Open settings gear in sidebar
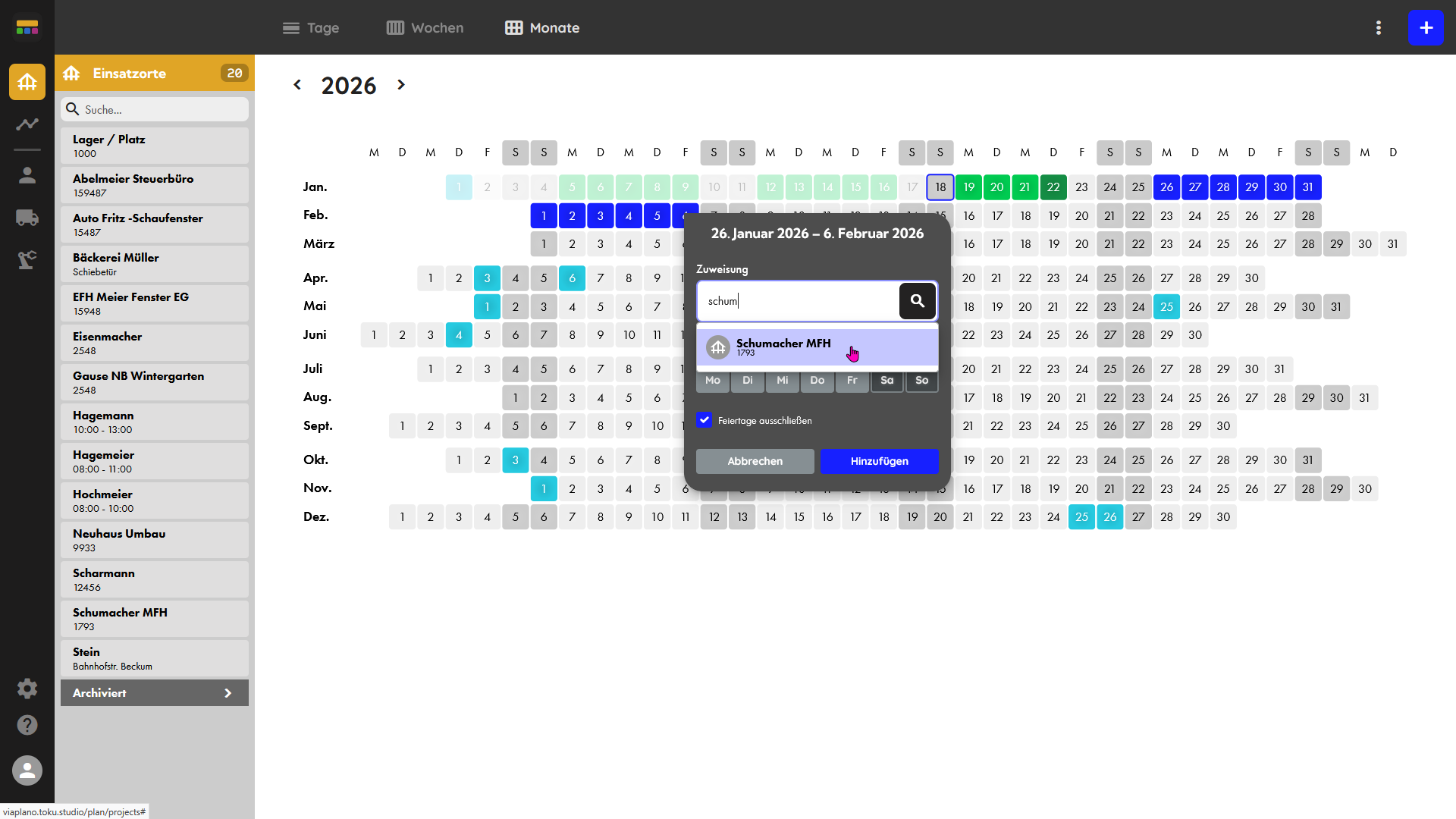 (x=27, y=689)
